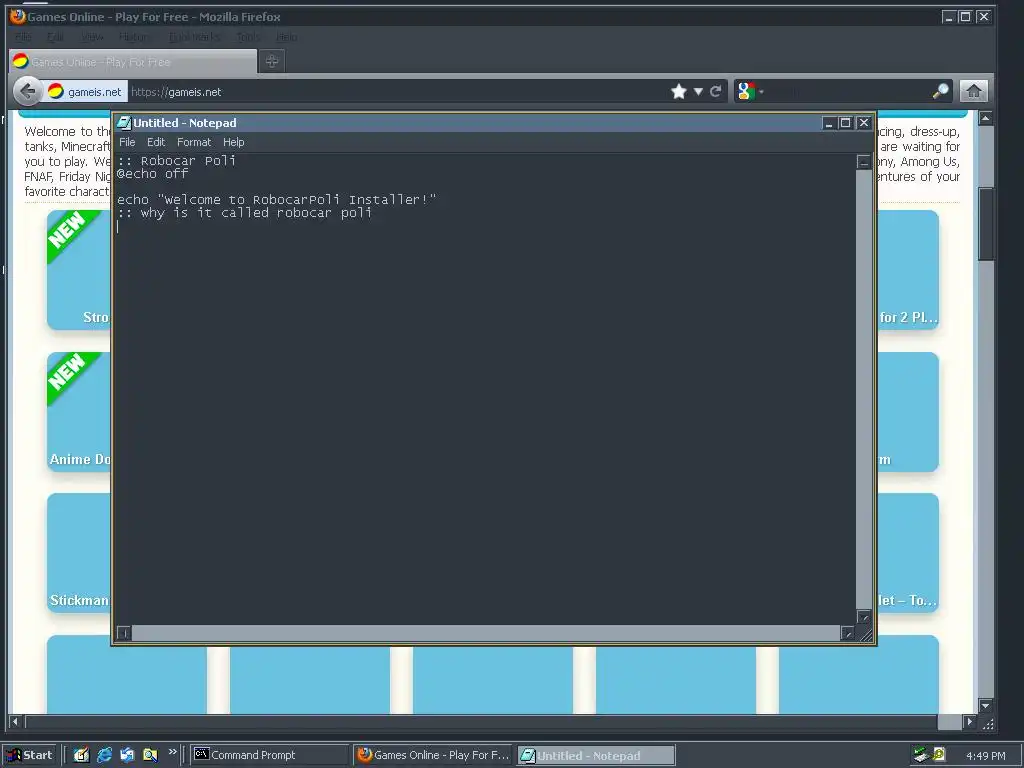Click the 'Welcome to RobocarPoli Installer' echo line
This screenshot has height=768, width=1024.
point(276,199)
